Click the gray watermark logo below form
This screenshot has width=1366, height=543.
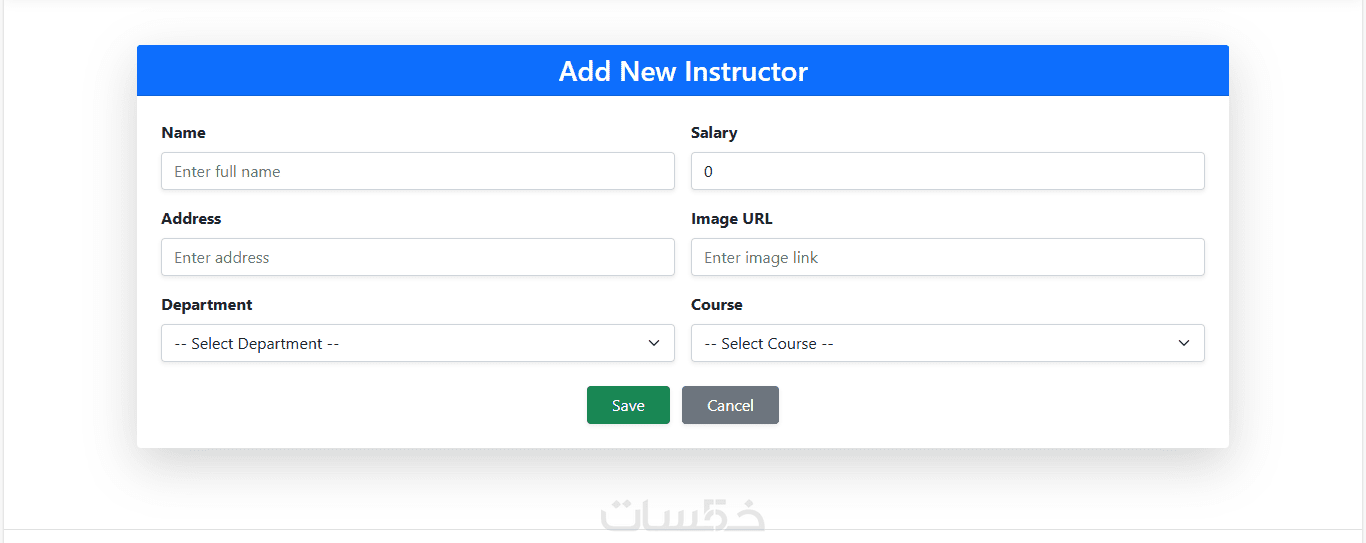click(683, 515)
